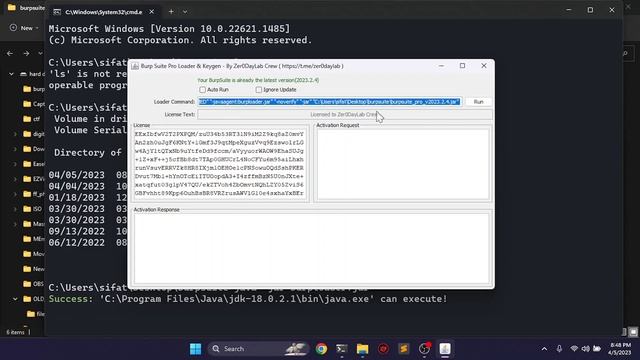This screenshot has width=640, height=360.
Task: Click the File Explorer burpsuite tab
Action: [x=25, y=8]
